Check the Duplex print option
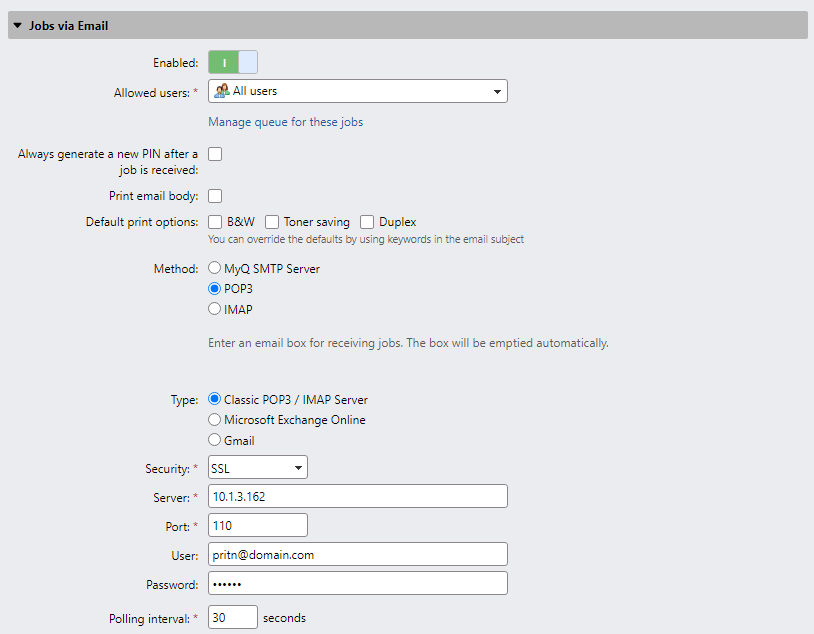The width and height of the screenshot is (814, 634). point(367,221)
